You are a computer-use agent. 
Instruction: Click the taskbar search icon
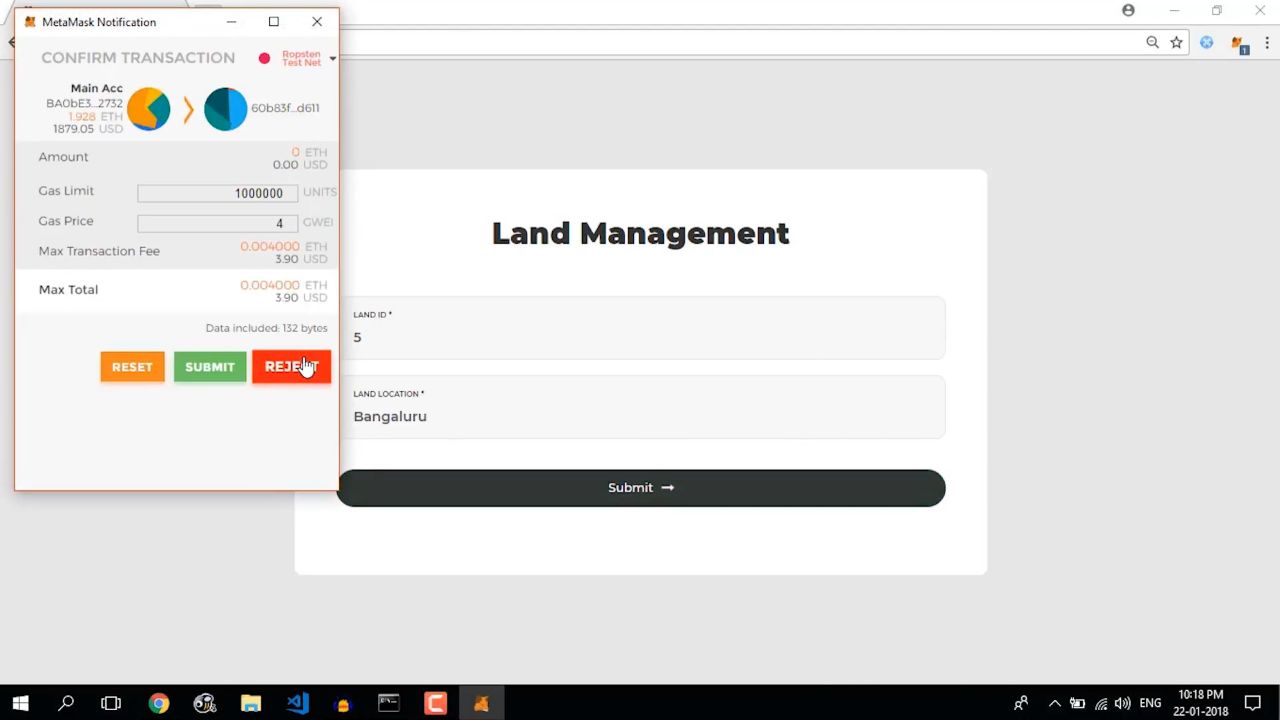pos(66,704)
